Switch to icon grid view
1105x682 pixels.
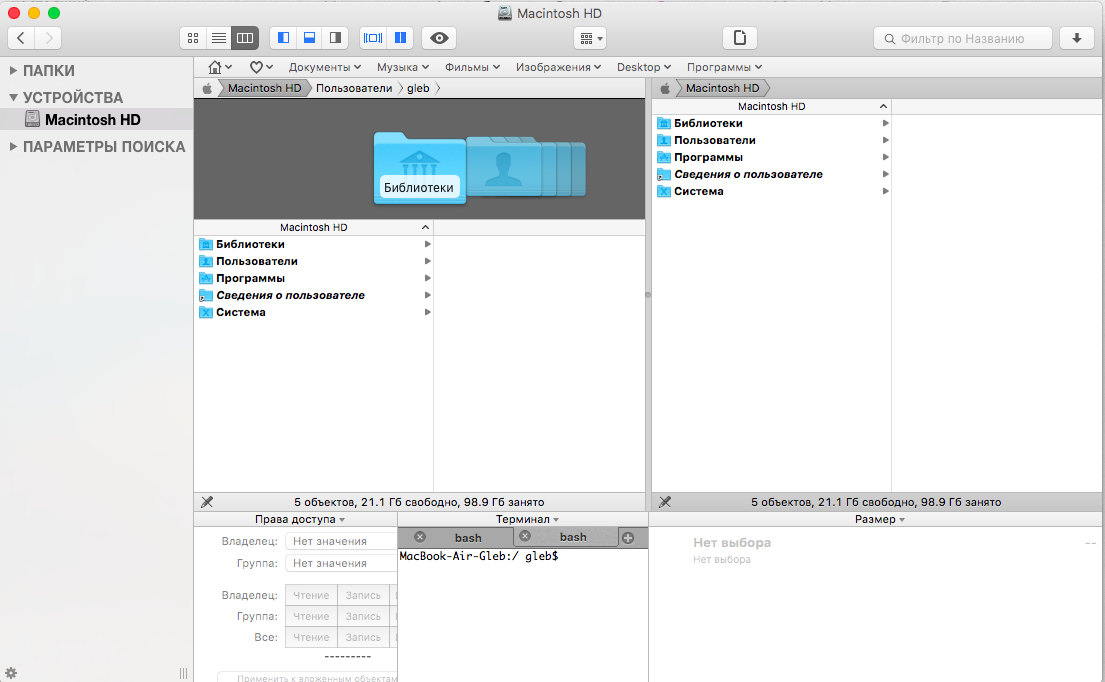[x=193, y=38]
